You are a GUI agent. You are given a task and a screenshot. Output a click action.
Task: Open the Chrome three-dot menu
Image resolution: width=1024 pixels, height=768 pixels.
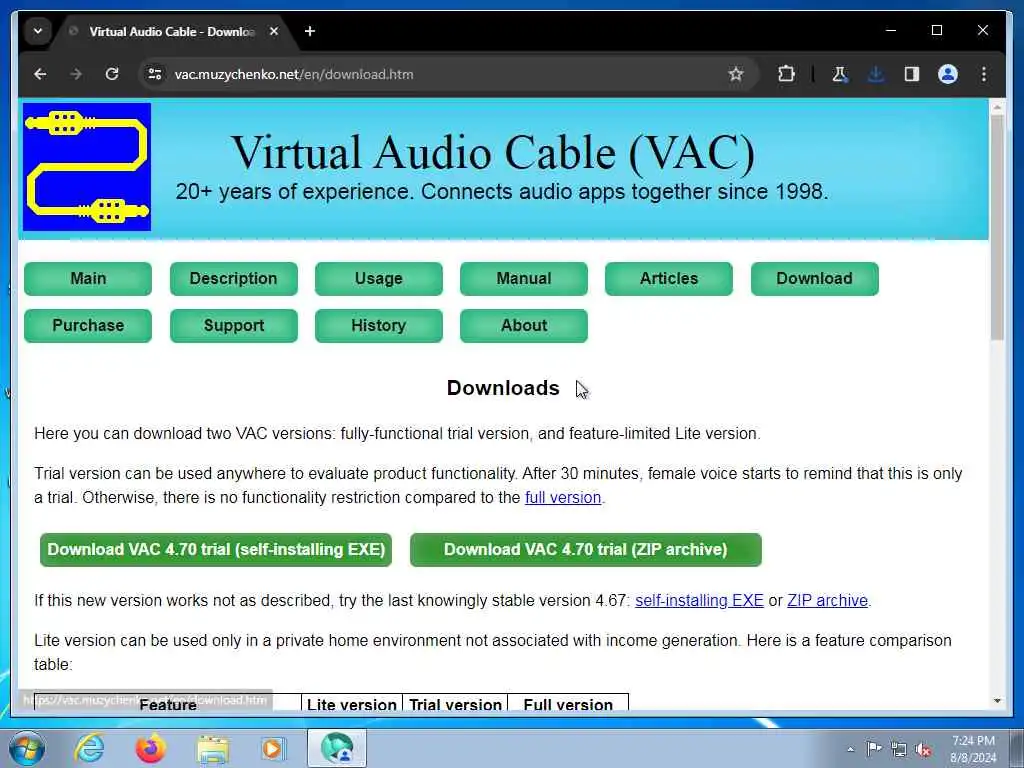[984, 74]
